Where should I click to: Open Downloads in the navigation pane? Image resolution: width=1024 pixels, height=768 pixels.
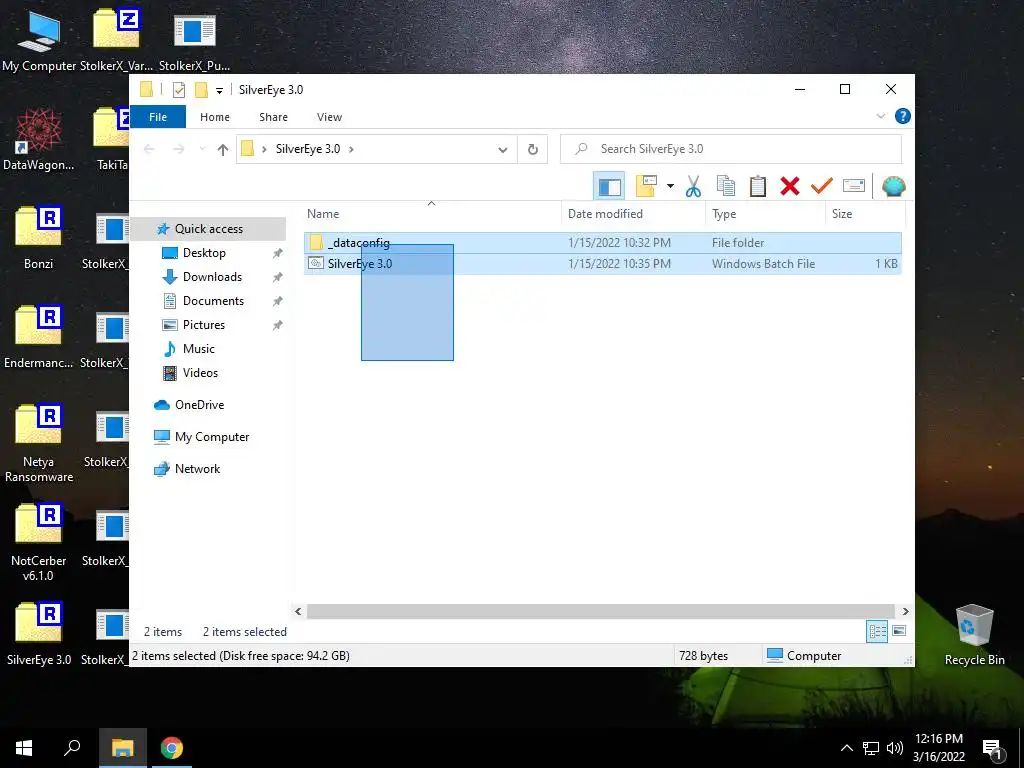pos(212,277)
